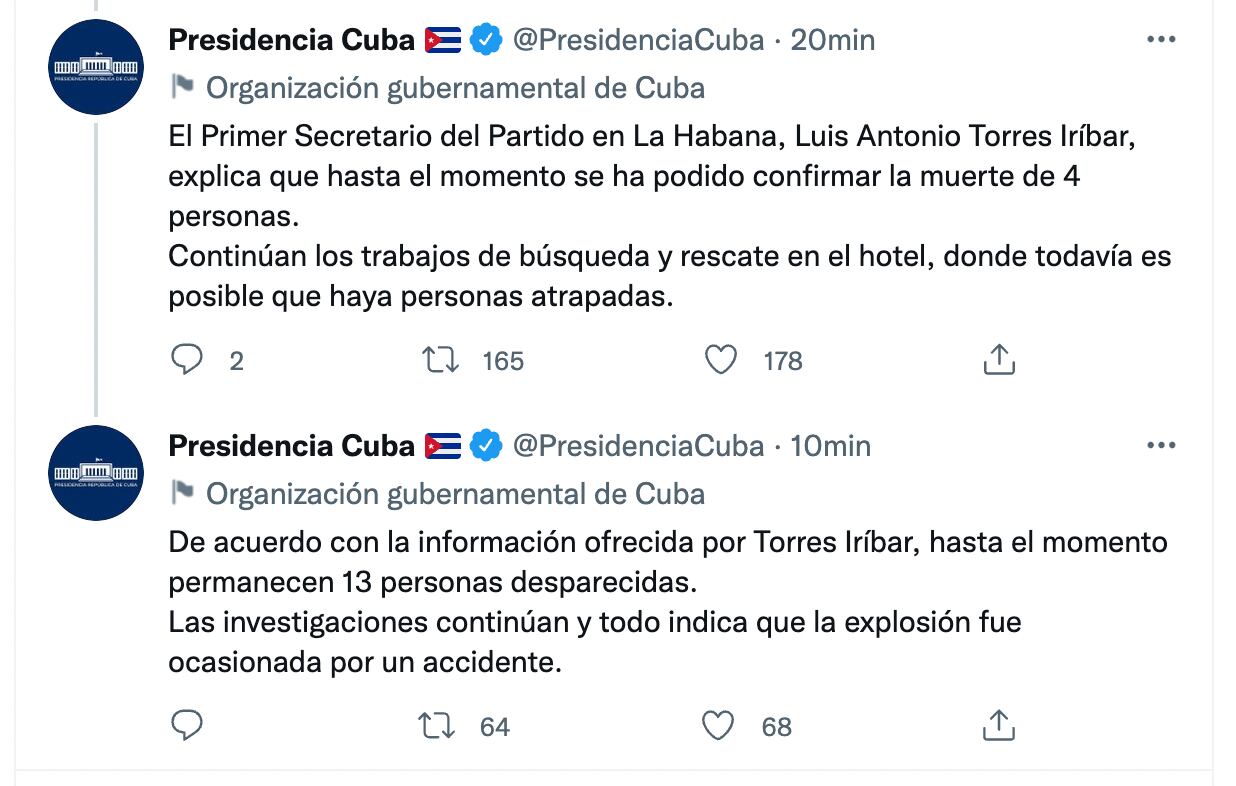Open more options menu for first tweet
Viewport: 1236px width, 786px height.
[1160, 40]
